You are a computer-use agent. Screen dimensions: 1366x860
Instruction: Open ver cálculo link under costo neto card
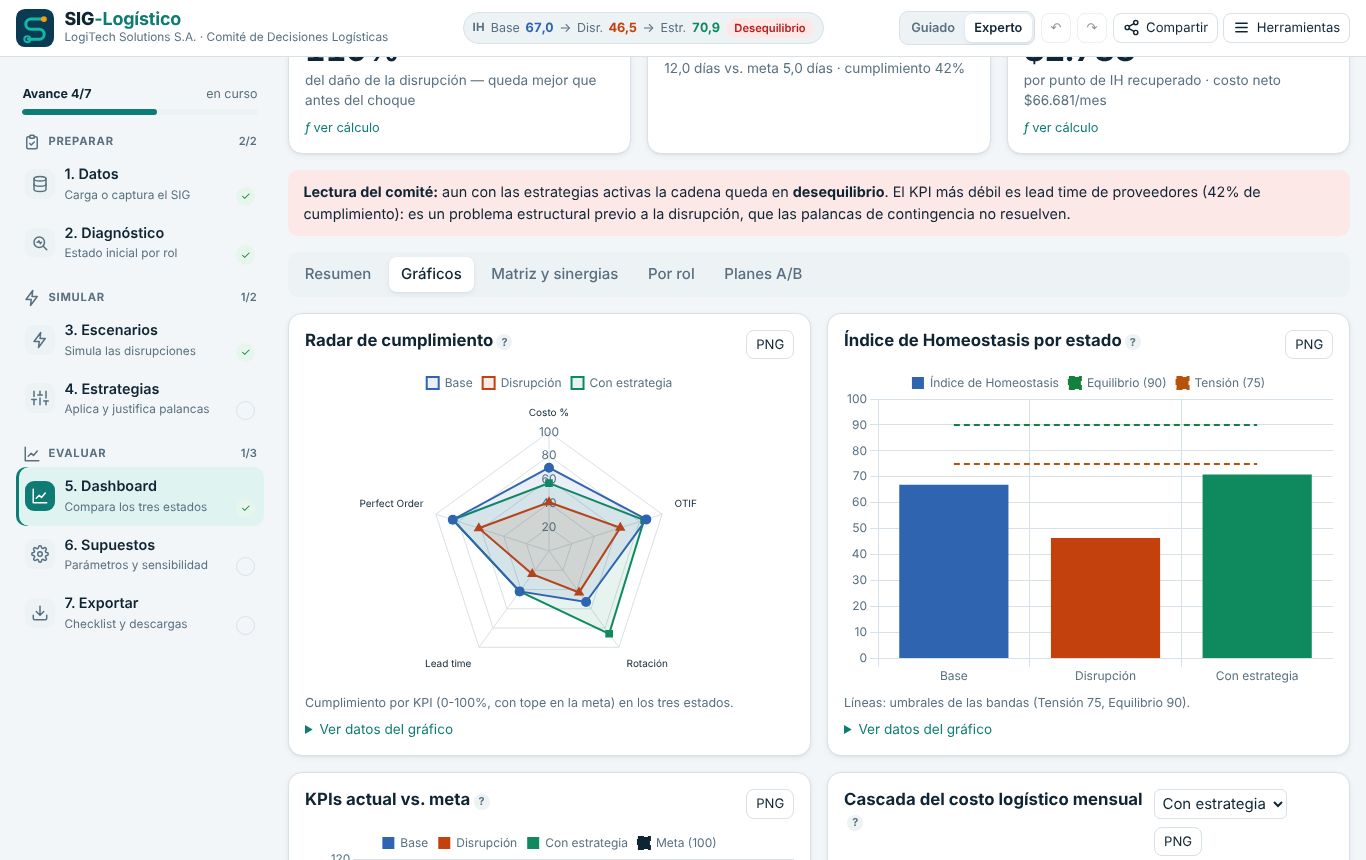(1061, 128)
